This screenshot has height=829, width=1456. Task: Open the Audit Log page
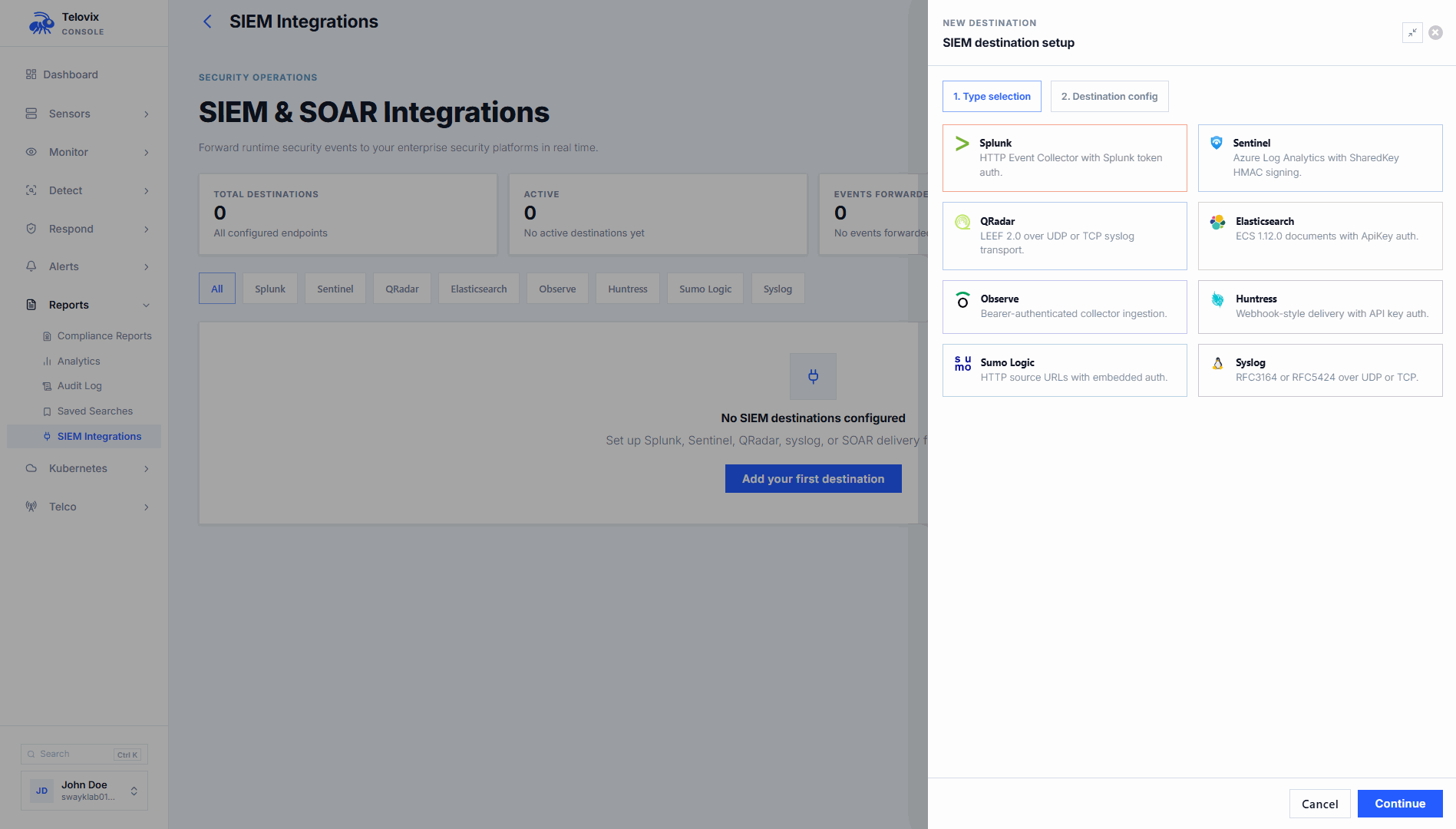tap(80, 386)
